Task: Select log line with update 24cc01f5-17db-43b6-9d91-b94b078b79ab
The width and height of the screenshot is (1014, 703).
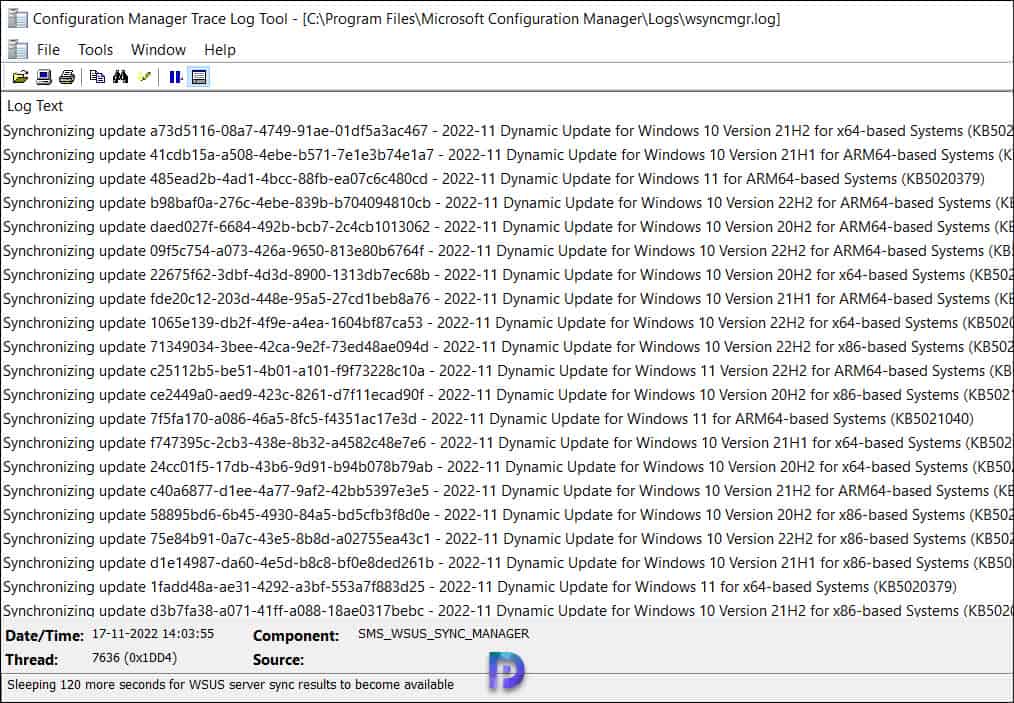Action: click(507, 467)
